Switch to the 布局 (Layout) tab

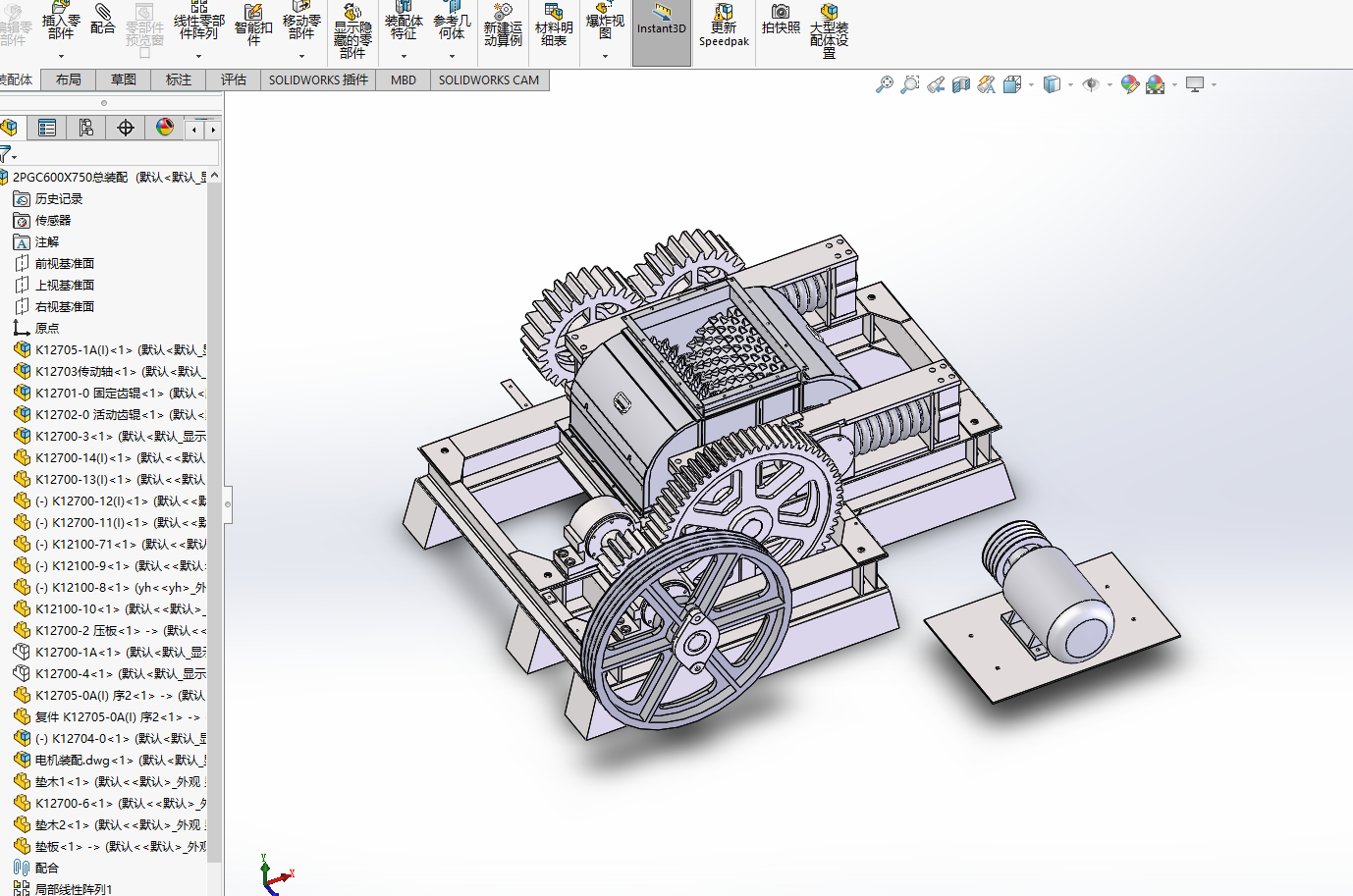click(69, 79)
